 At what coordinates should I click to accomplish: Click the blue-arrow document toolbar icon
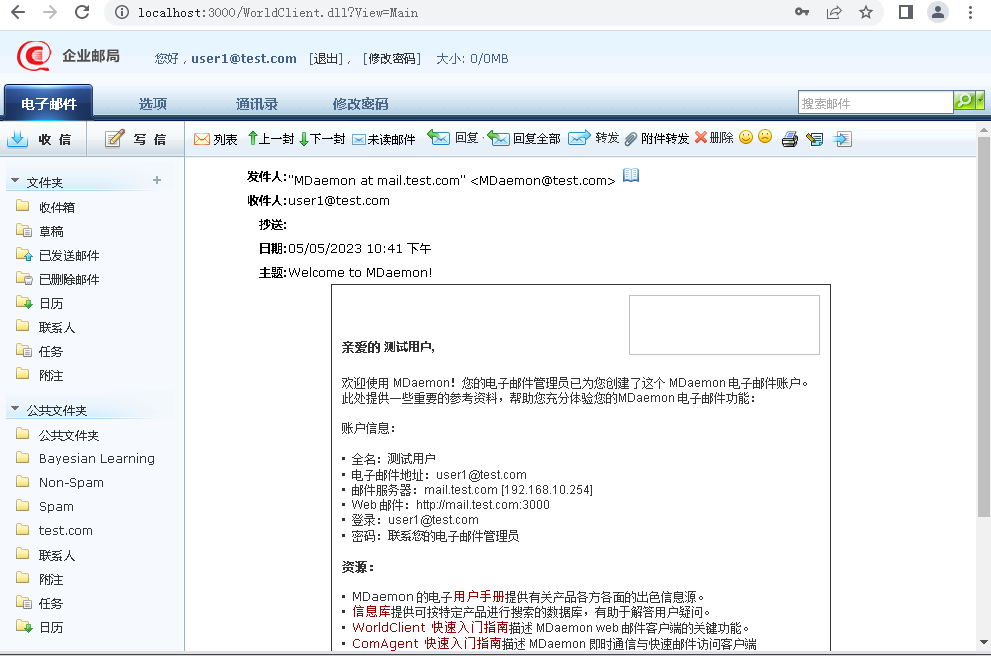(842, 139)
